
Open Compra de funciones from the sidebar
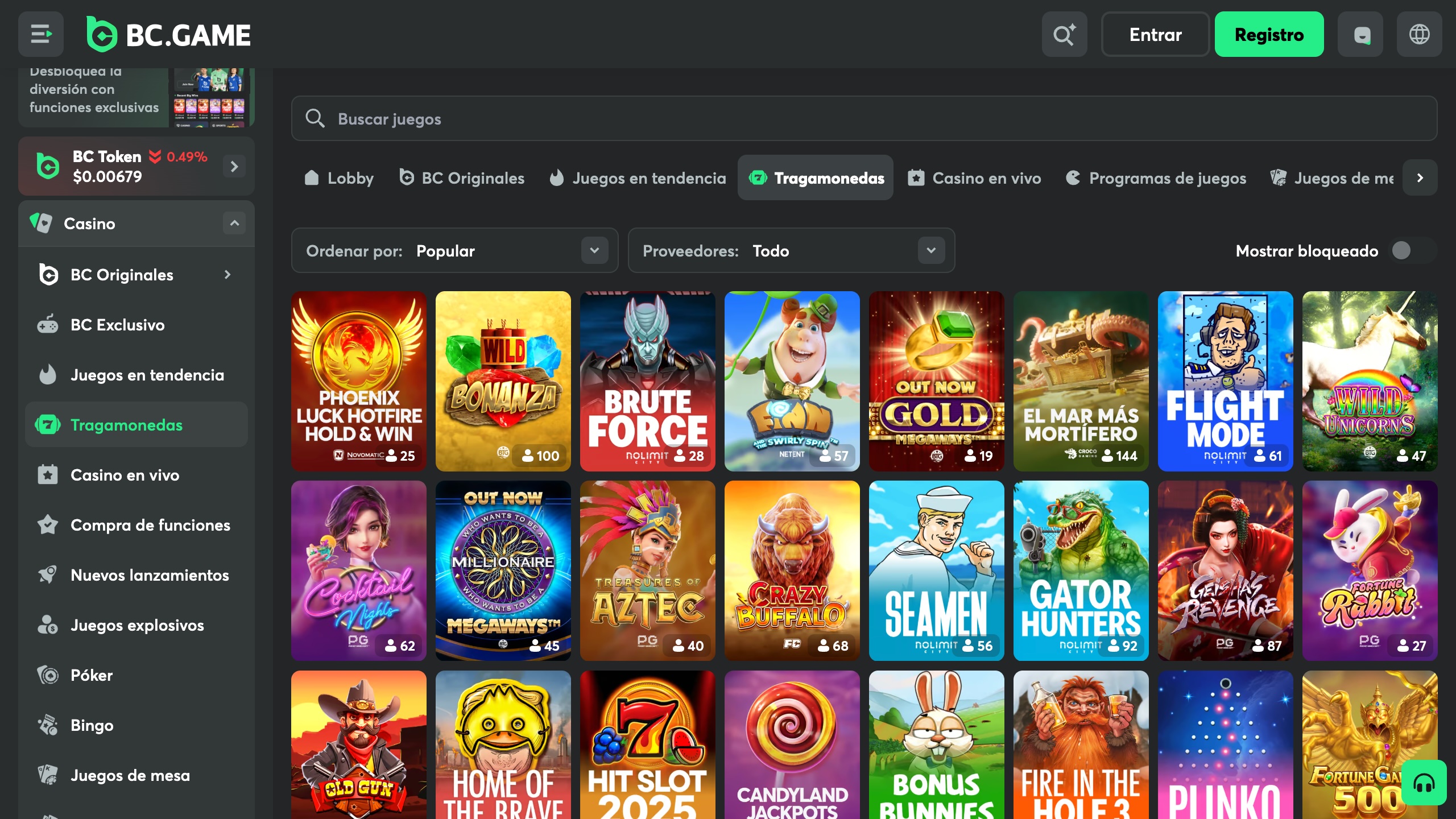click(150, 525)
